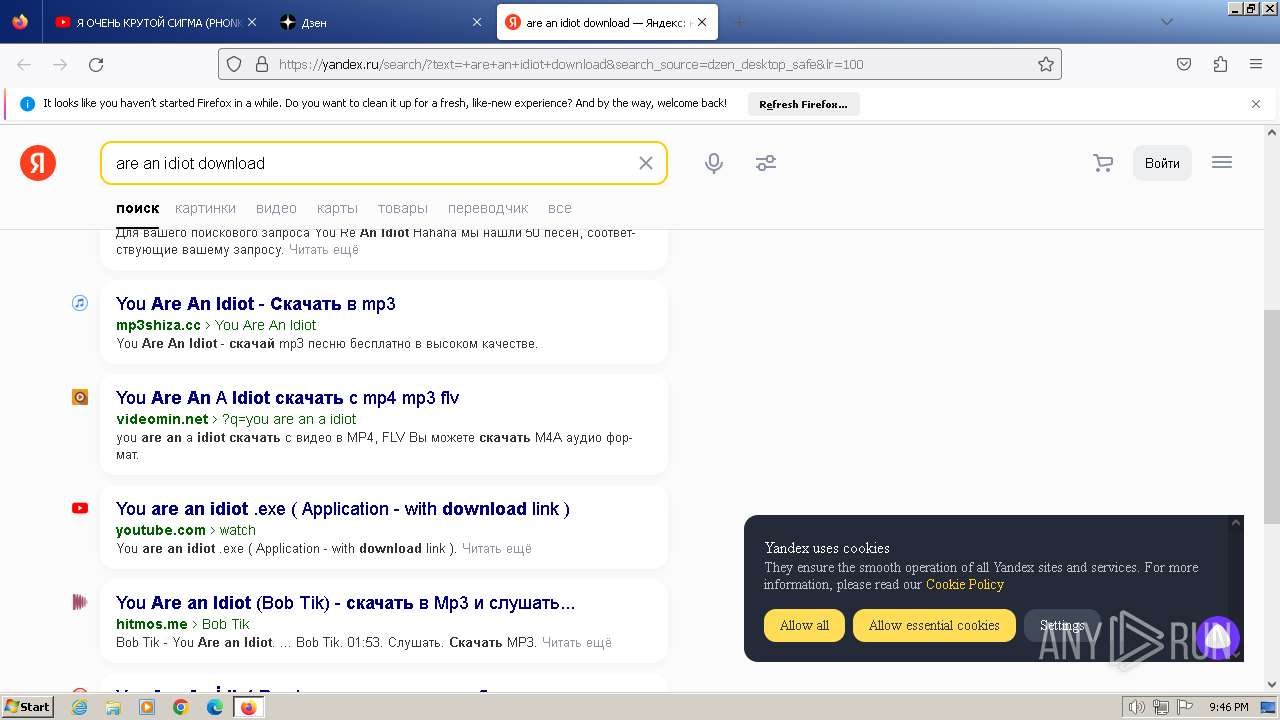Reload the page in Firefox
Screen dimensions: 1280x720
pyautogui.click(x=96, y=64)
